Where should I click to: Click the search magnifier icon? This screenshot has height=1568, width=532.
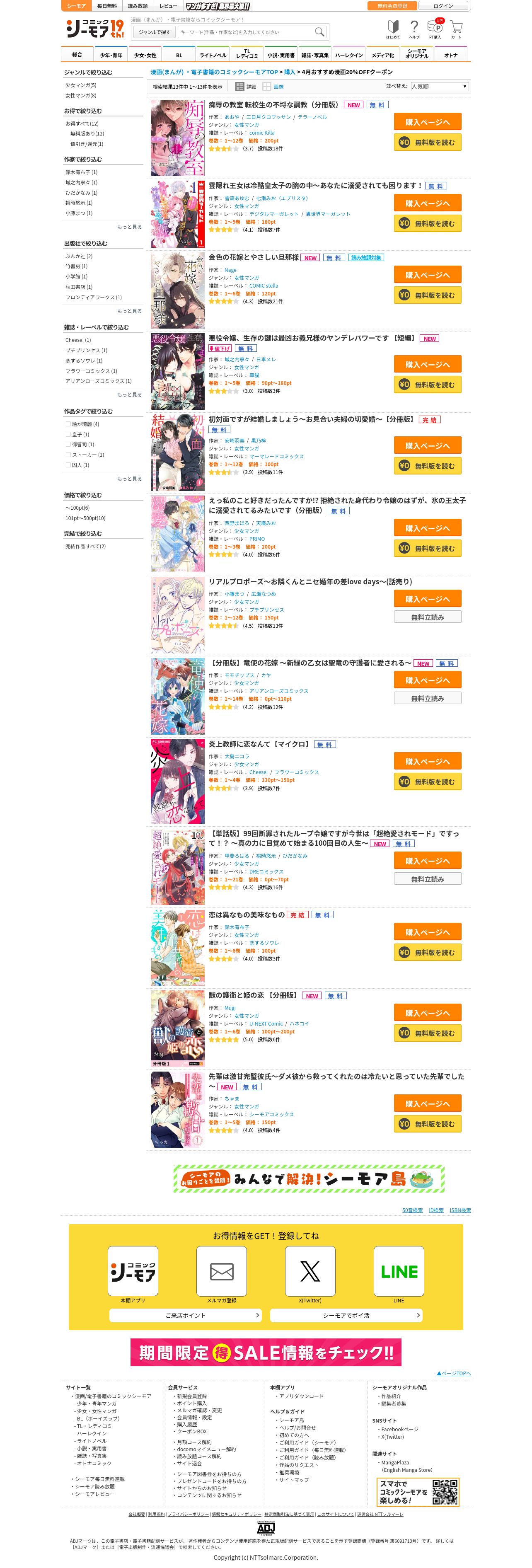pyautogui.click(x=319, y=32)
